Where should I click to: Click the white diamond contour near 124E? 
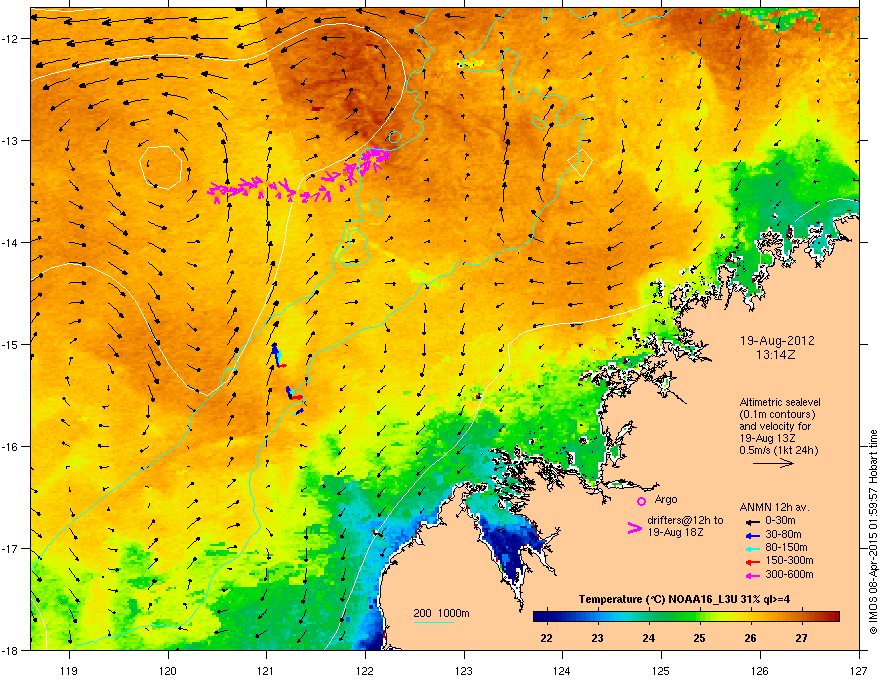[x=580, y=163]
